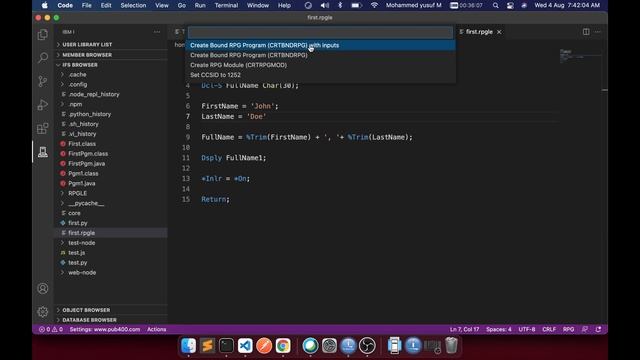
Task: Open the Trash in the dock
Action: click(451, 346)
